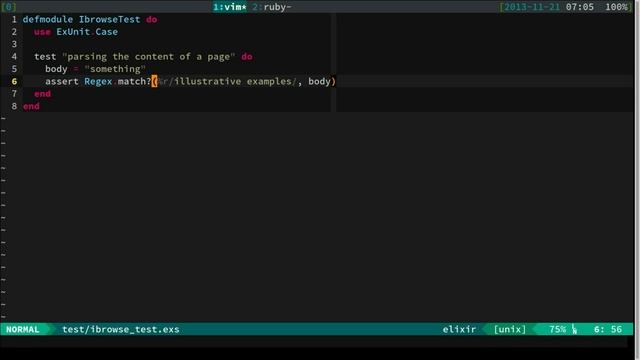Click the 75% file position indicator
Image resolution: width=640 pixels, height=360 pixels.
[557, 329]
